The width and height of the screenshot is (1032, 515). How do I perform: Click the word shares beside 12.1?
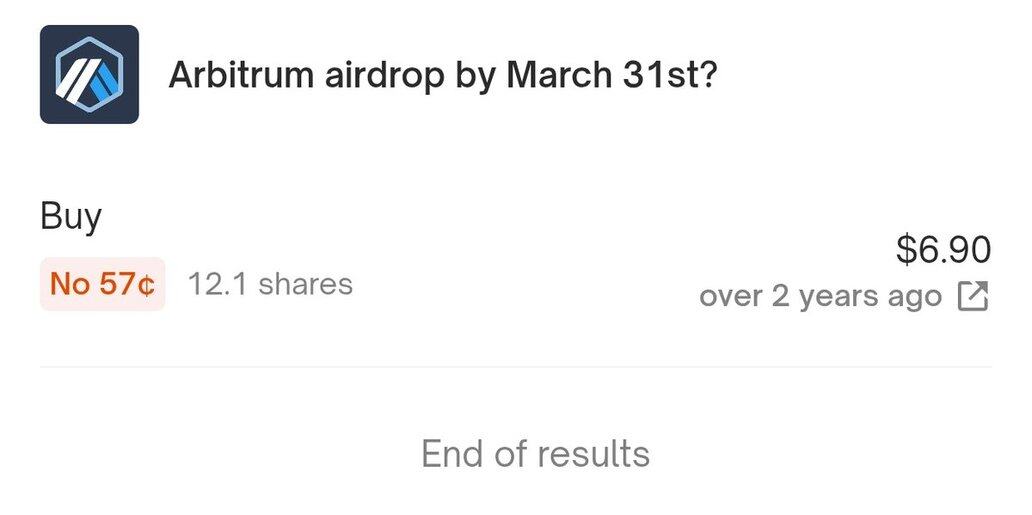305,284
